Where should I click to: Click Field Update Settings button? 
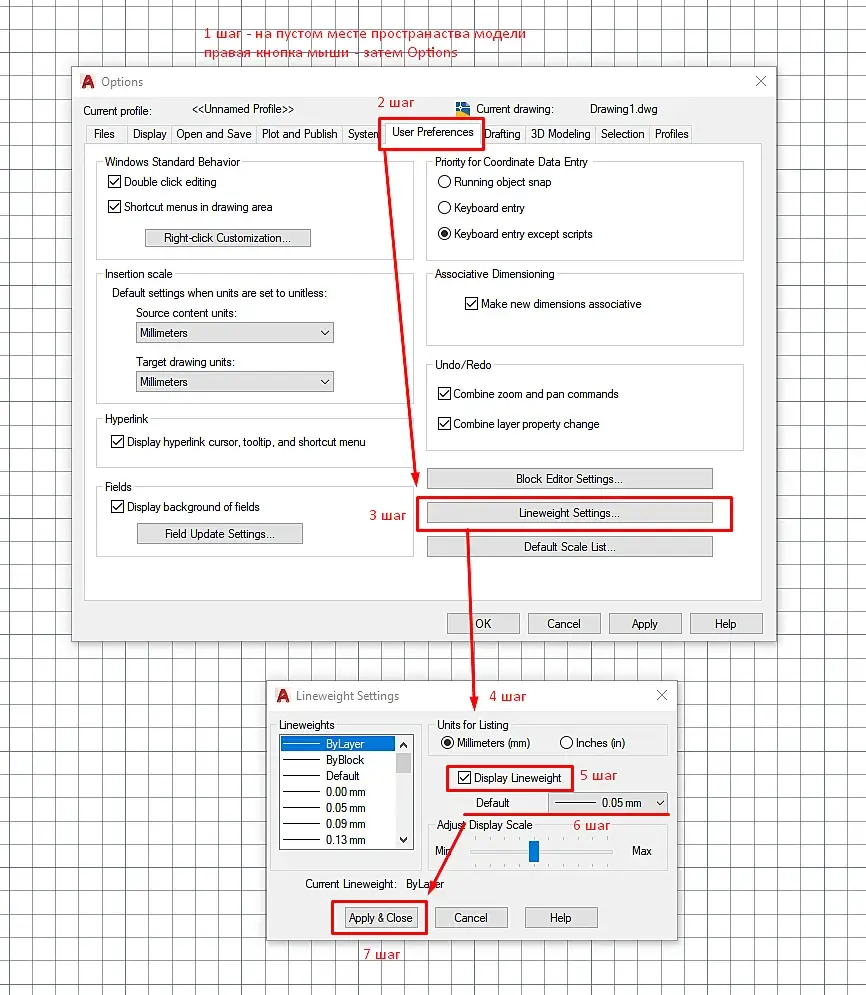coord(220,534)
